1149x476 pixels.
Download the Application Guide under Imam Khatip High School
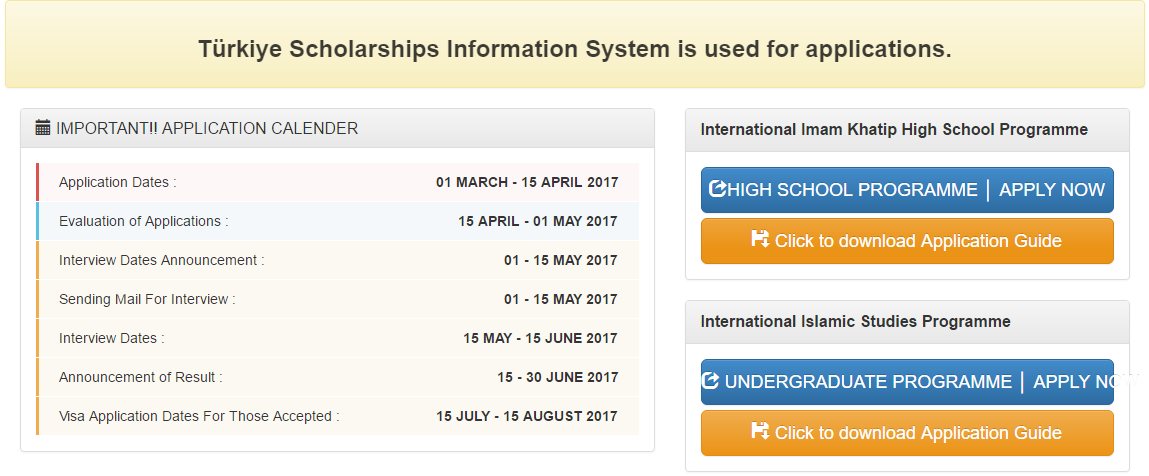click(906, 241)
